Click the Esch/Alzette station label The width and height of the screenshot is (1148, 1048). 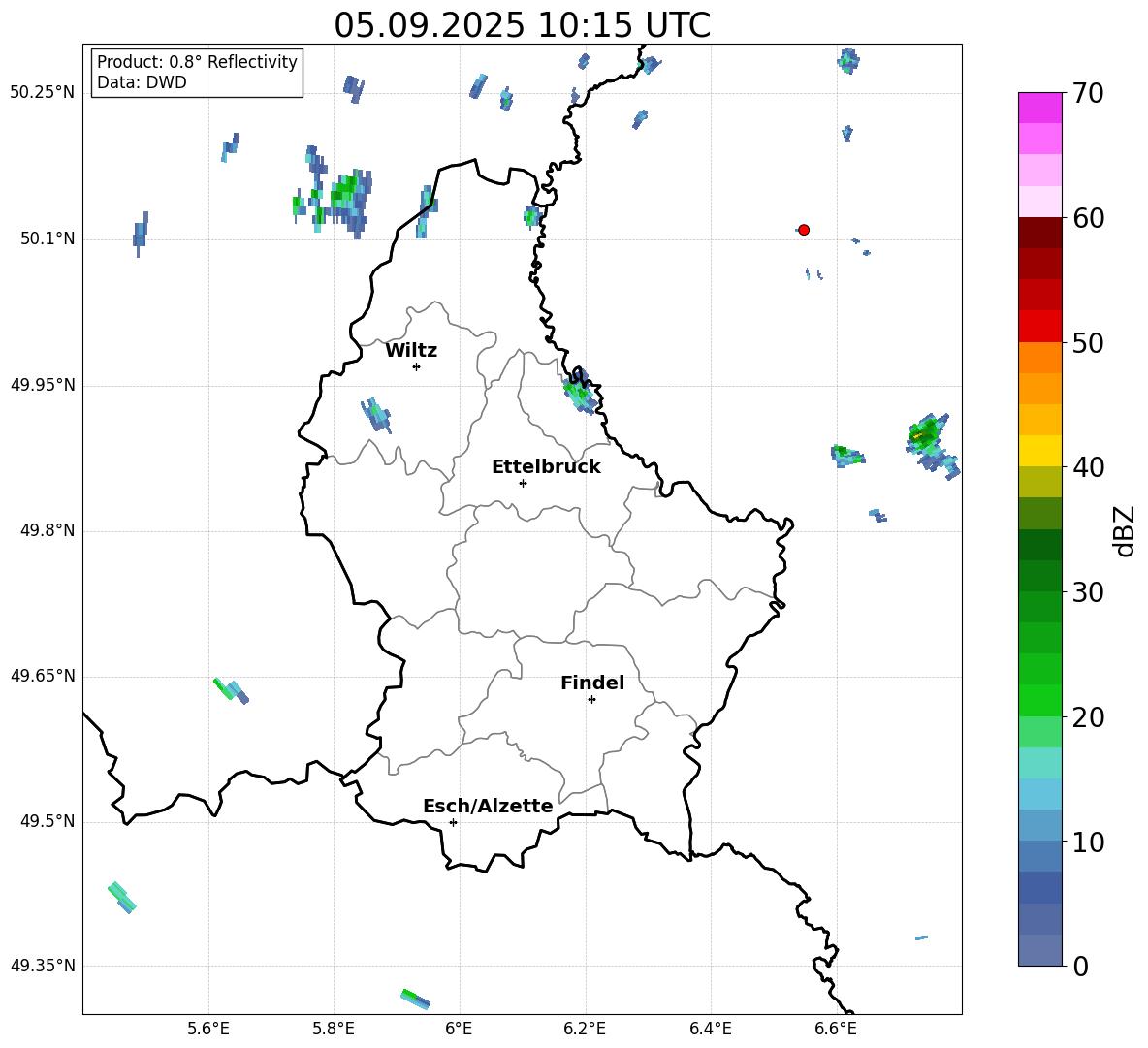click(488, 807)
